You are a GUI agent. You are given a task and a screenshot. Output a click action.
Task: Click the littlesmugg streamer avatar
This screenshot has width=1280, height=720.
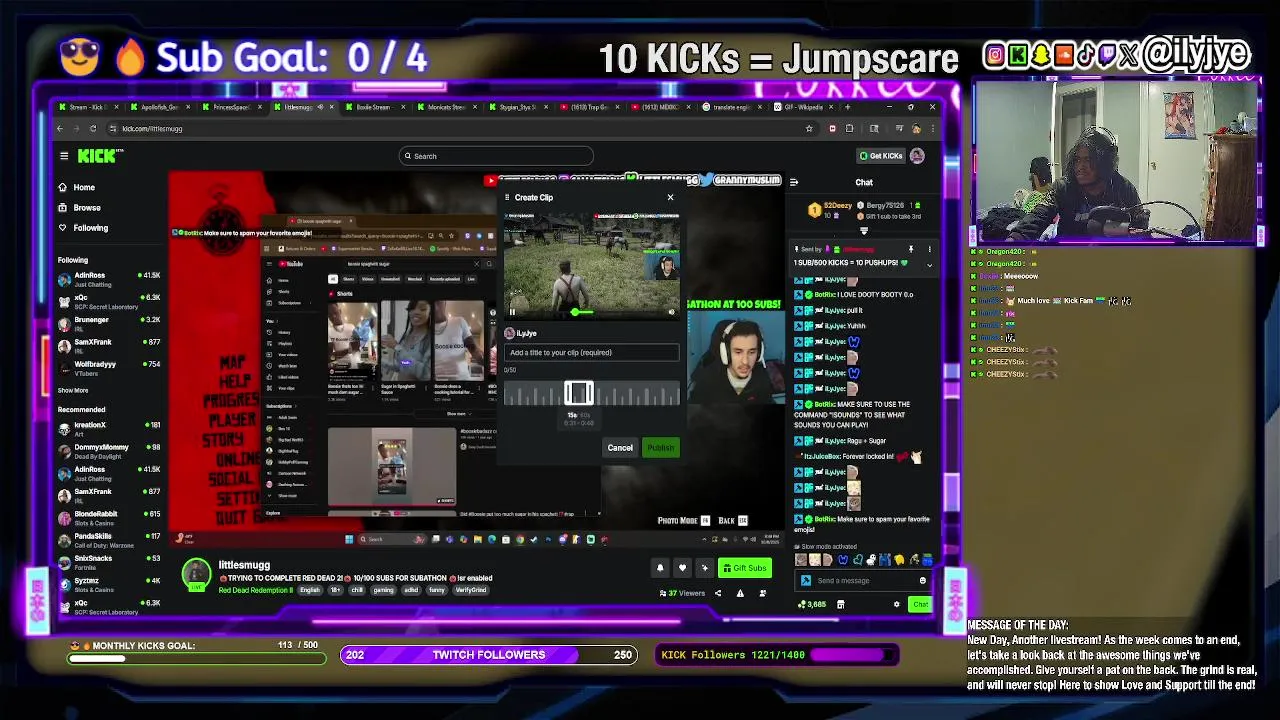[x=196, y=573]
